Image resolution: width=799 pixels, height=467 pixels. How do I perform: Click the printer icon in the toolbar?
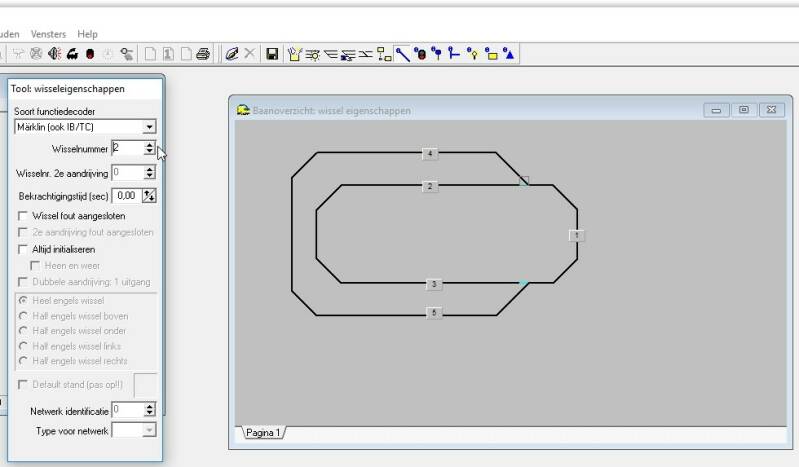[x=203, y=54]
